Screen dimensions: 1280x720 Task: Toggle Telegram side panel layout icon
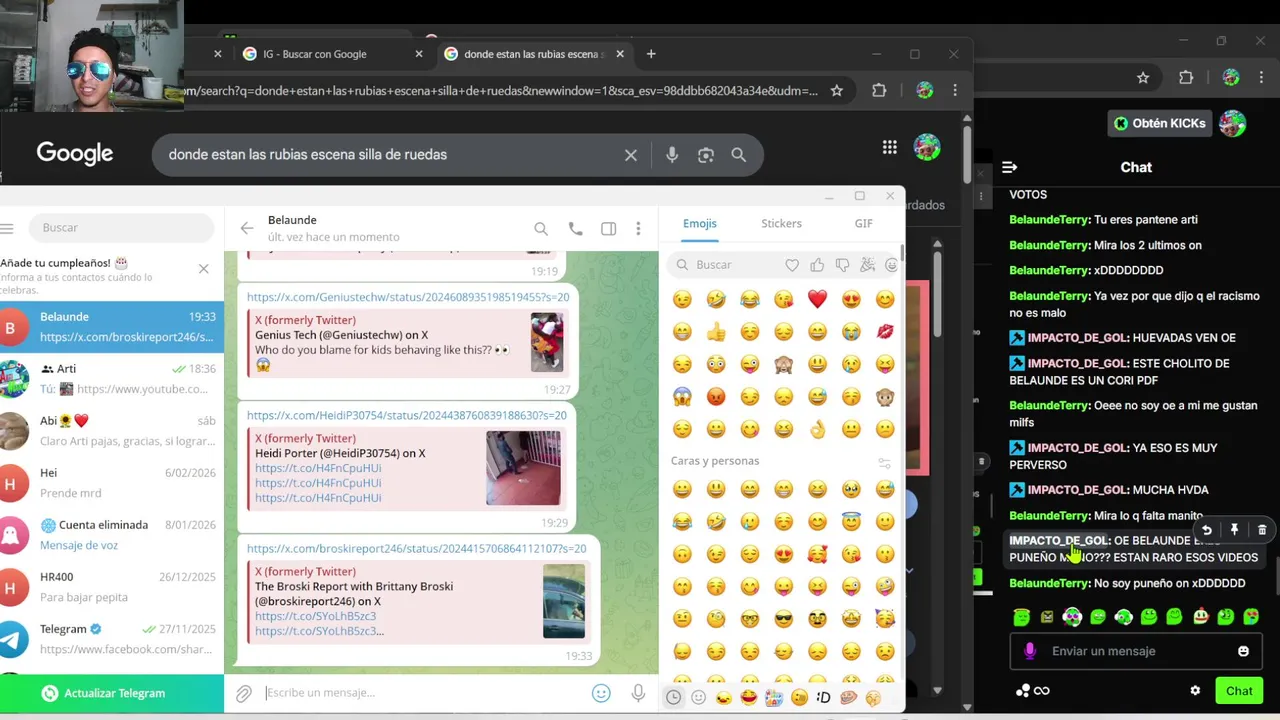(608, 229)
